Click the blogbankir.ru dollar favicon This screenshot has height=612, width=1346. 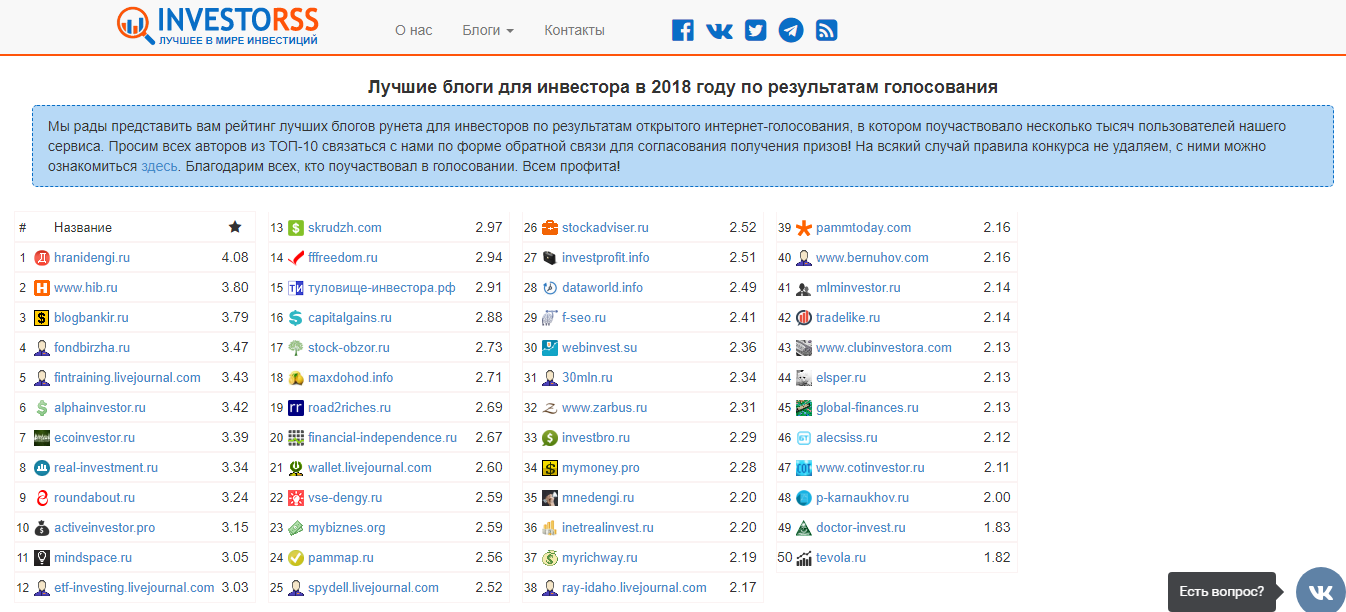[42, 318]
